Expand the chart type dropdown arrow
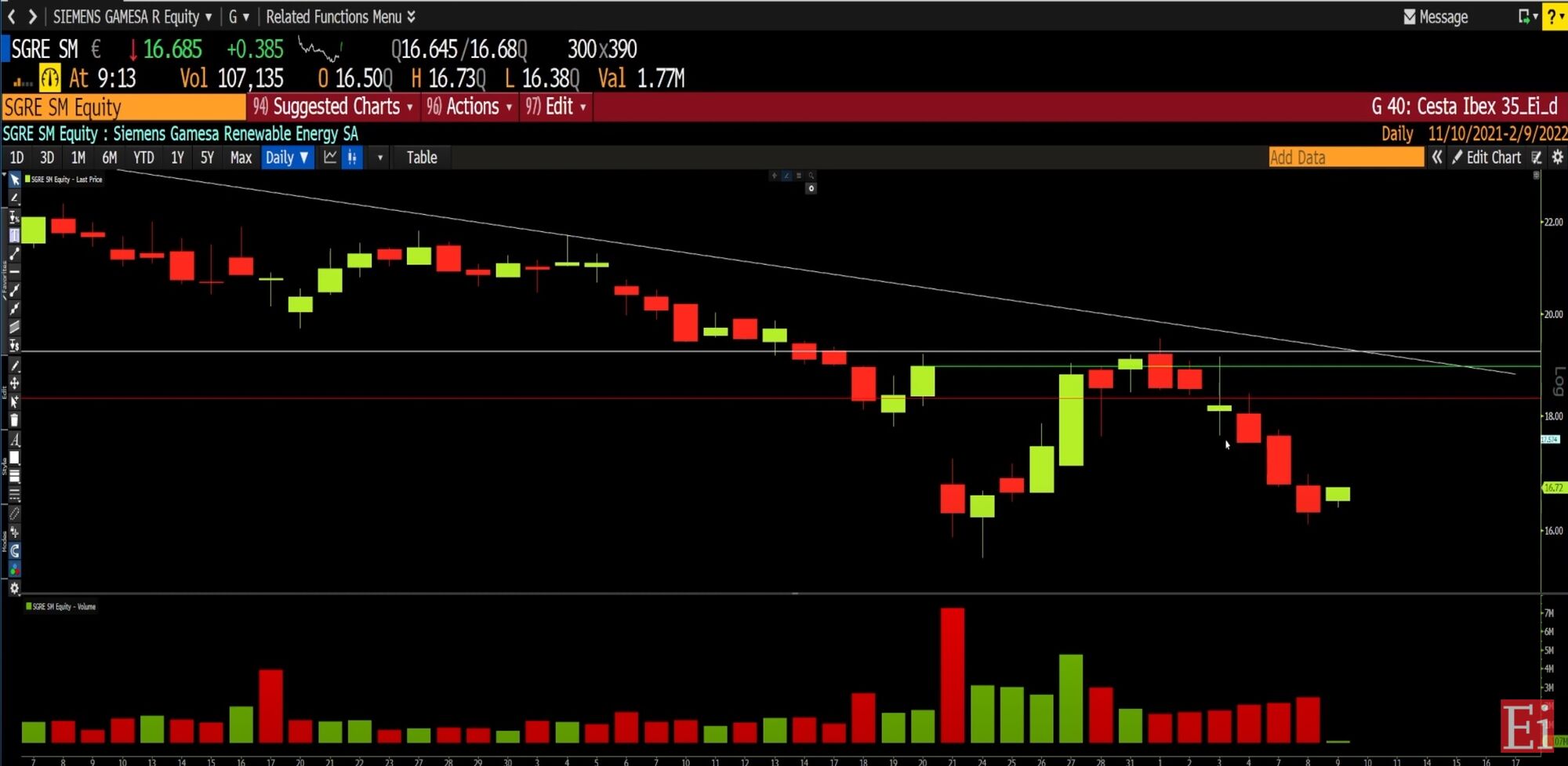Viewport: 1568px width, 766px height. click(380, 158)
